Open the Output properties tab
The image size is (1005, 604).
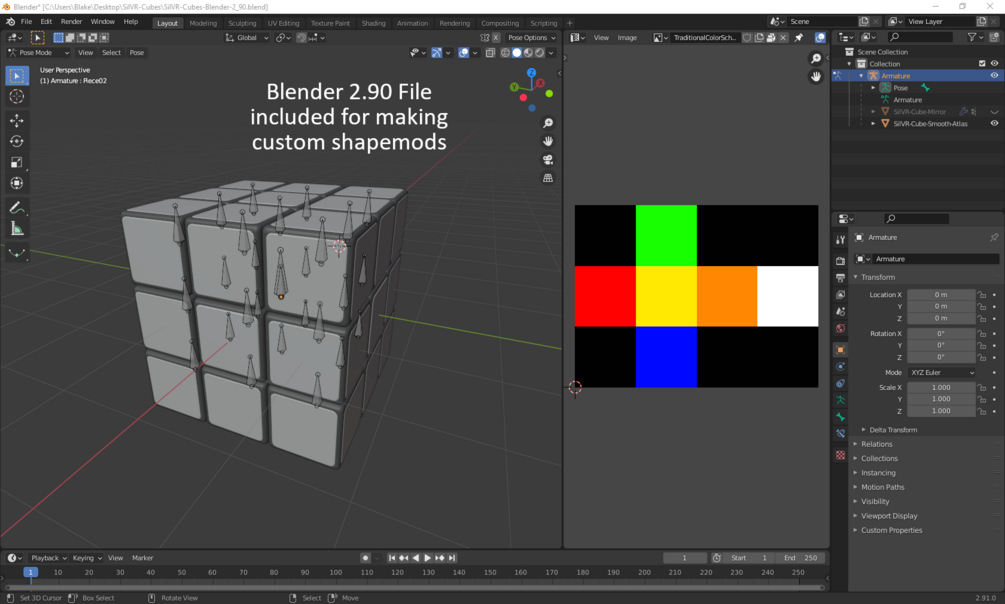[x=840, y=278]
